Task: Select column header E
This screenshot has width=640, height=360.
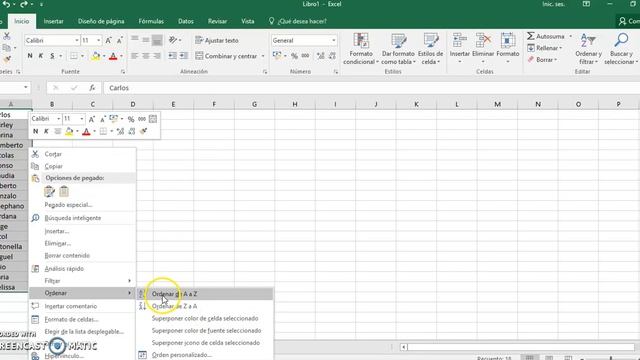Action: tap(173, 104)
